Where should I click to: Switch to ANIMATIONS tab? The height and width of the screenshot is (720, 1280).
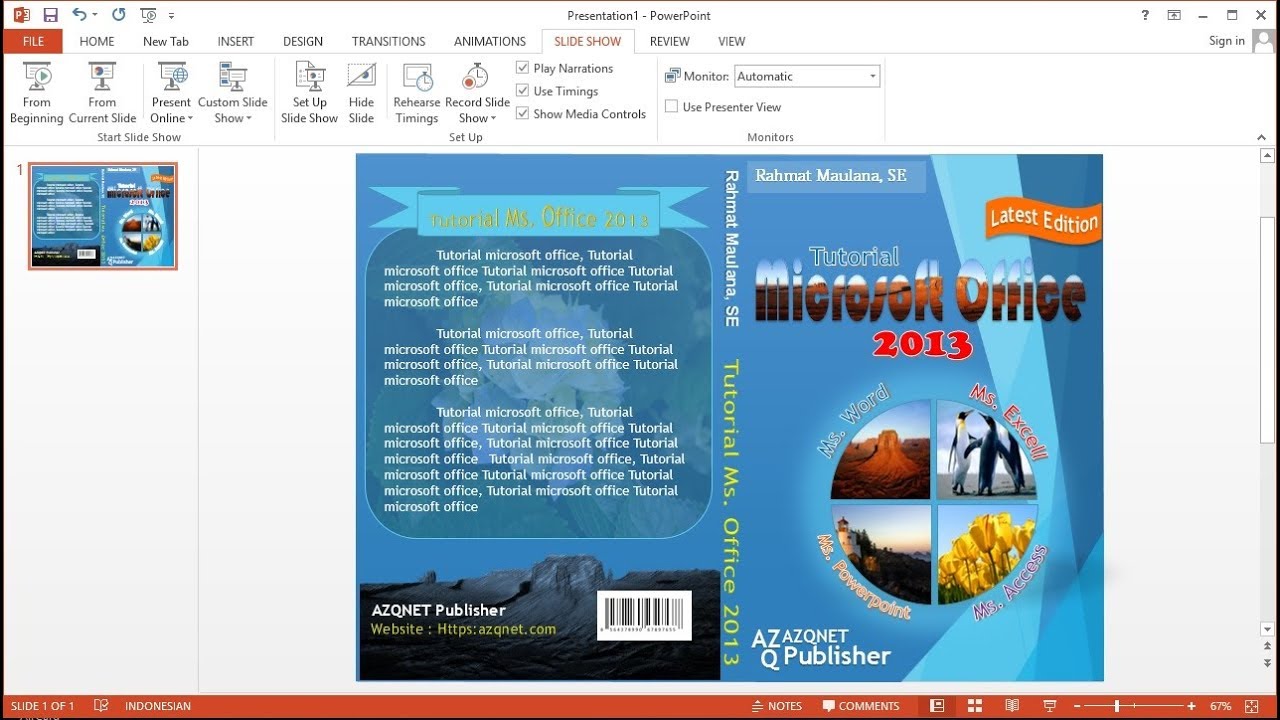tap(490, 41)
